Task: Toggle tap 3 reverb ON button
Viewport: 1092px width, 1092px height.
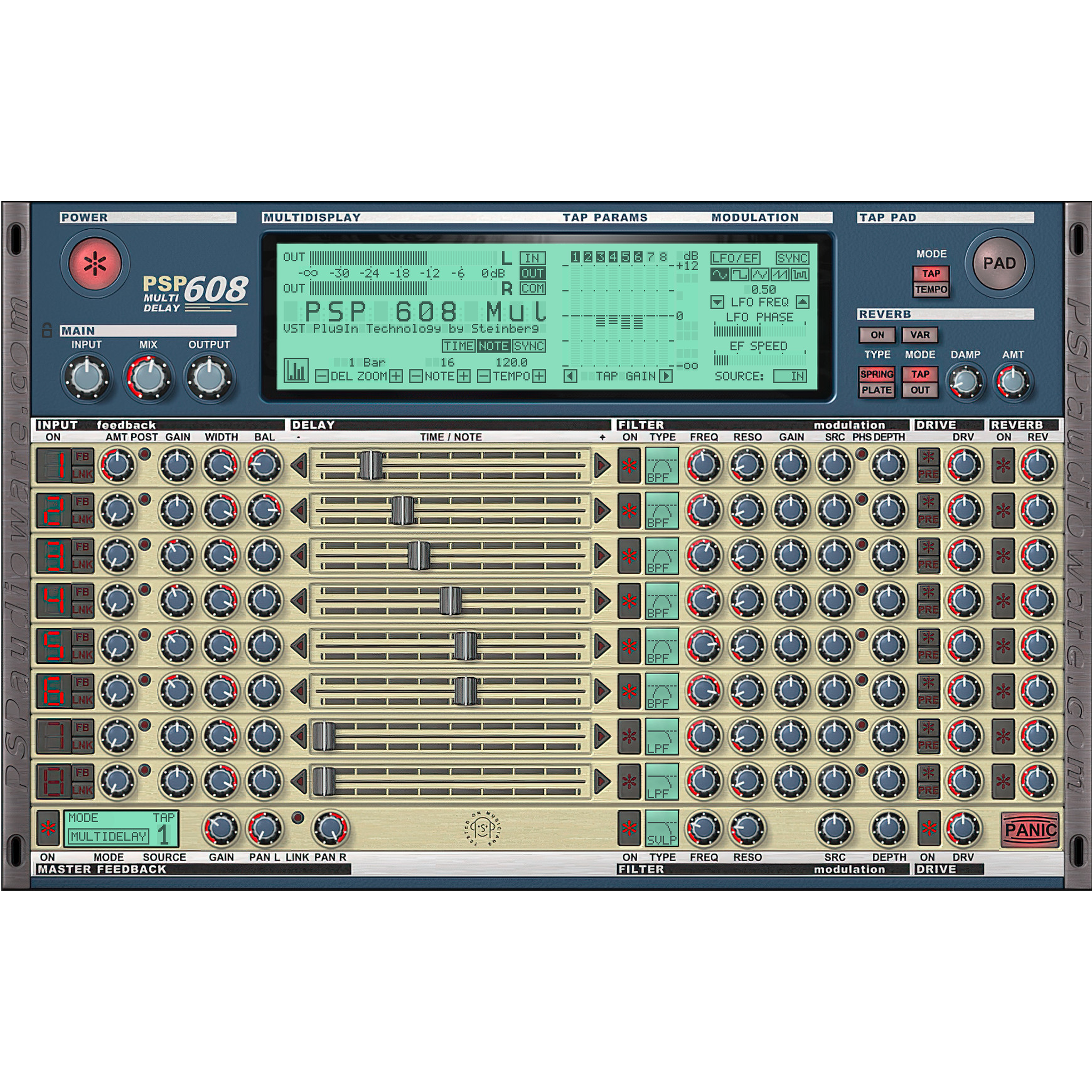Action: [1003, 556]
